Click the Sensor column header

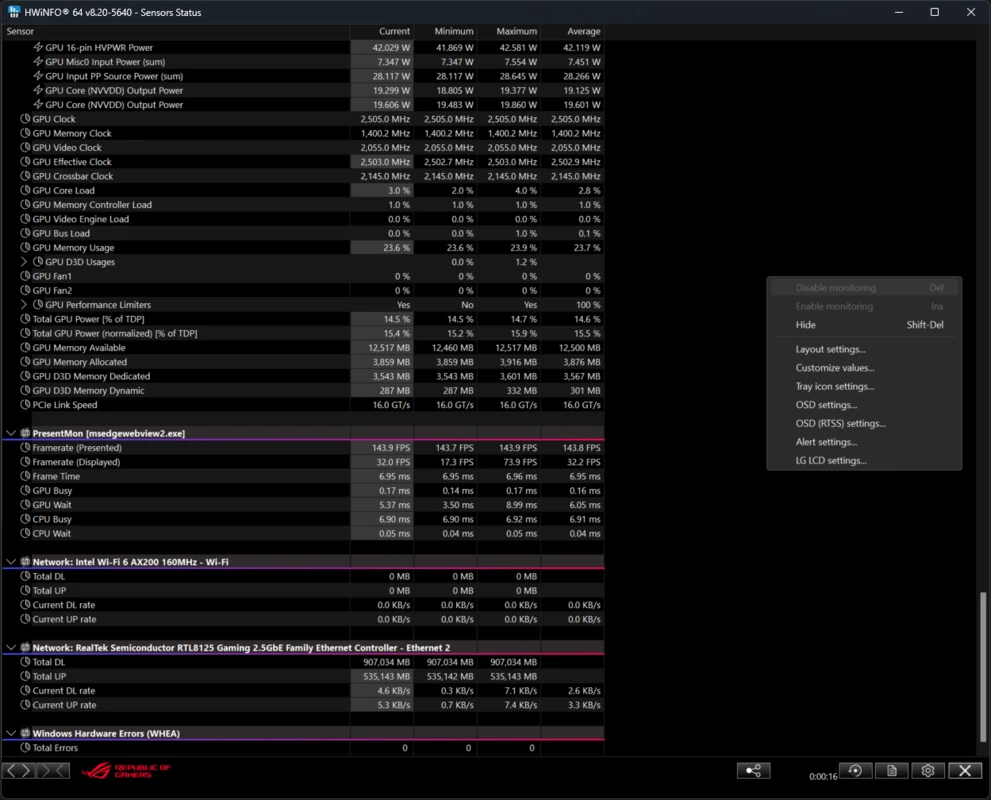pos(176,31)
